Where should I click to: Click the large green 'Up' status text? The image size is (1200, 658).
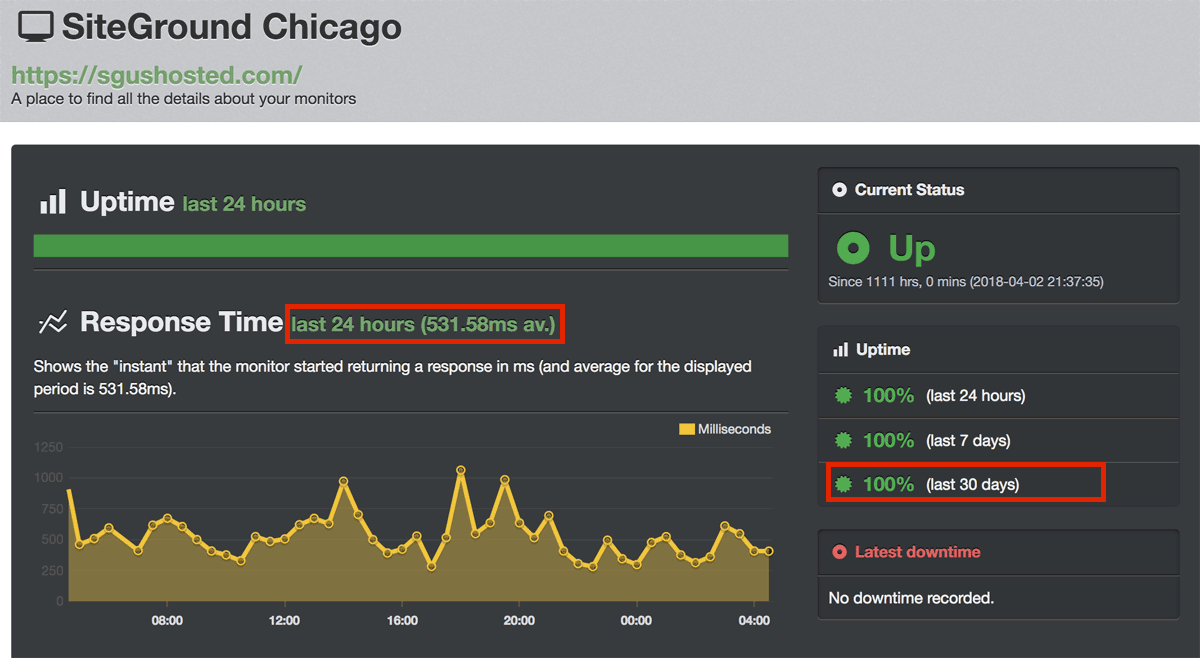912,247
